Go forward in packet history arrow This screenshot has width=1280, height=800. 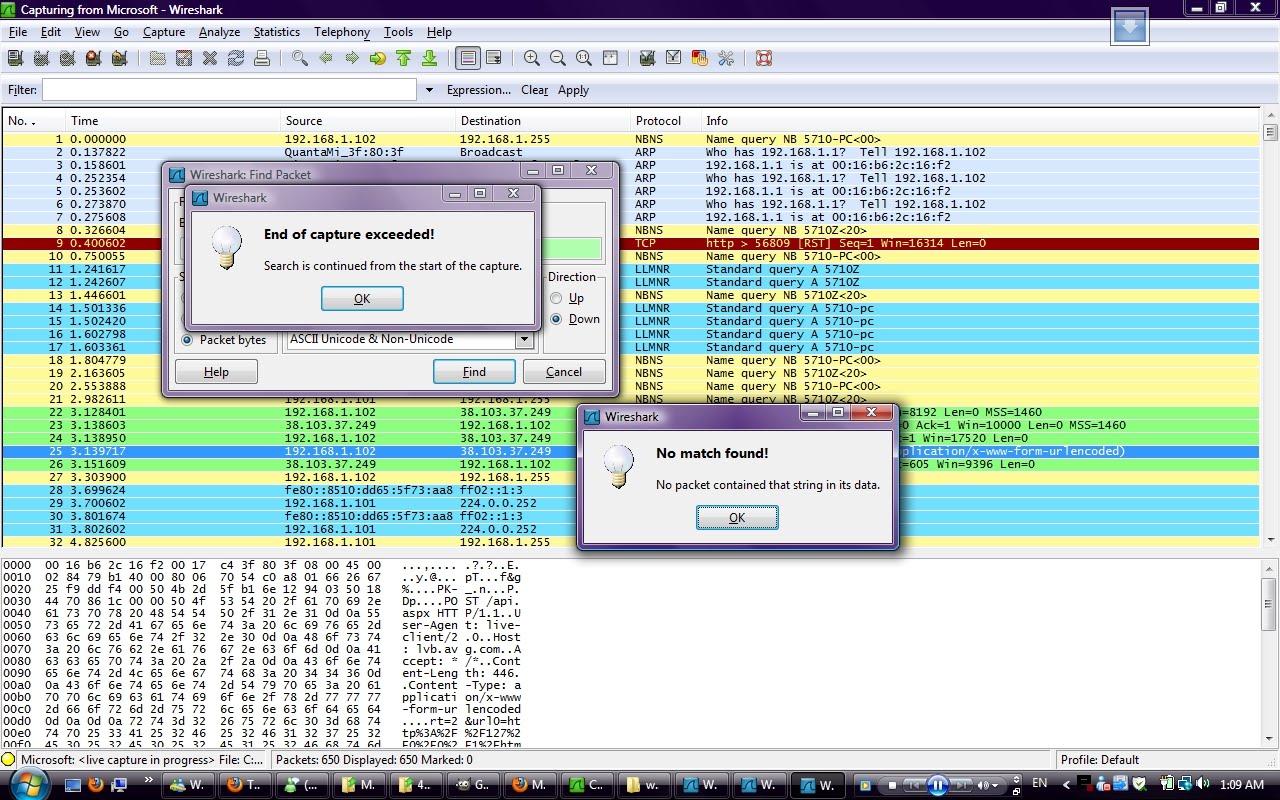(352, 58)
